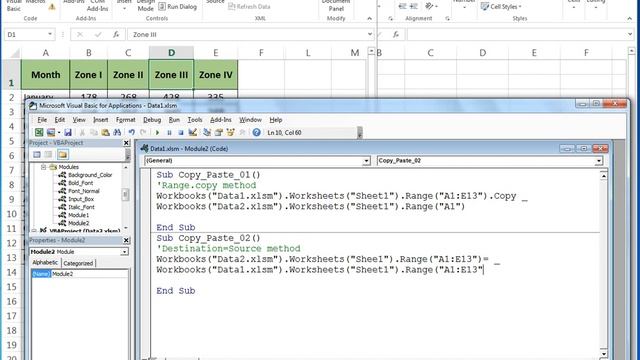Open the Properties Window icon in VBA toolbar
Image resolution: width=640 pixels, height=360 pixels.
(x=219, y=132)
